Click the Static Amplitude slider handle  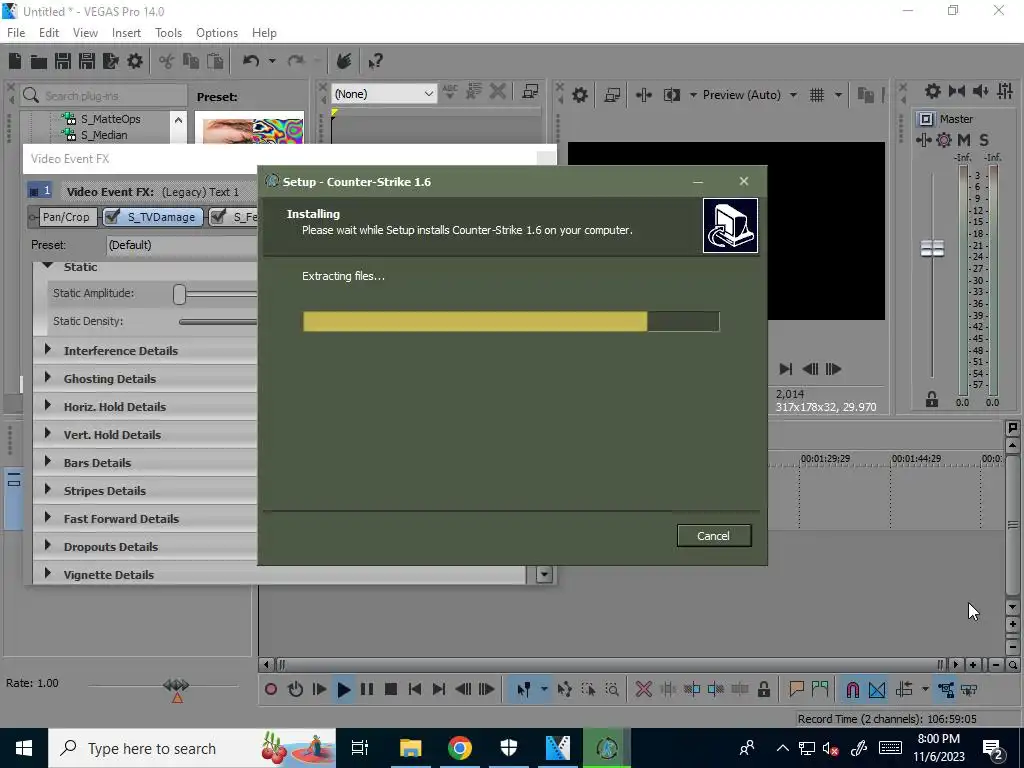(180, 294)
